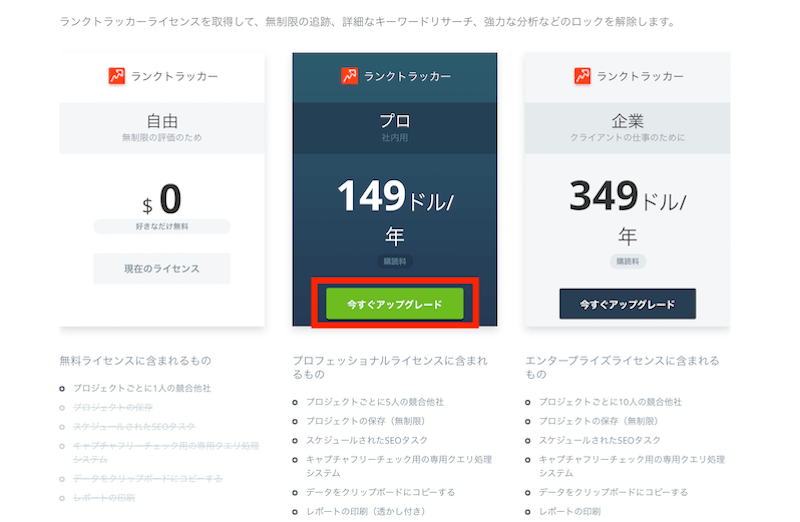Click the 購読料 badge under 349 price
The image size is (800, 522).
pos(628,261)
